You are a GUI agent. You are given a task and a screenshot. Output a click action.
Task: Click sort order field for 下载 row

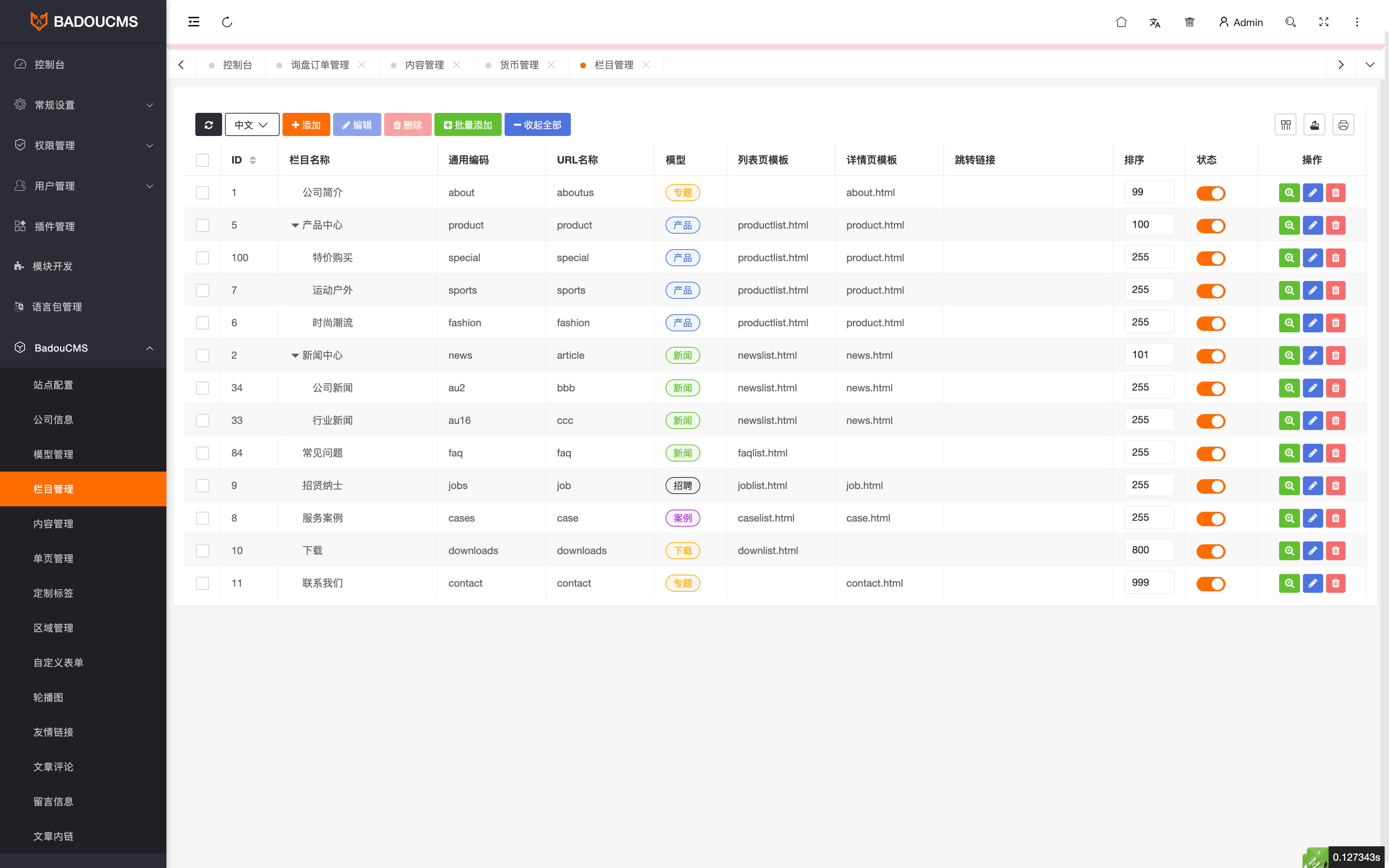click(1148, 550)
